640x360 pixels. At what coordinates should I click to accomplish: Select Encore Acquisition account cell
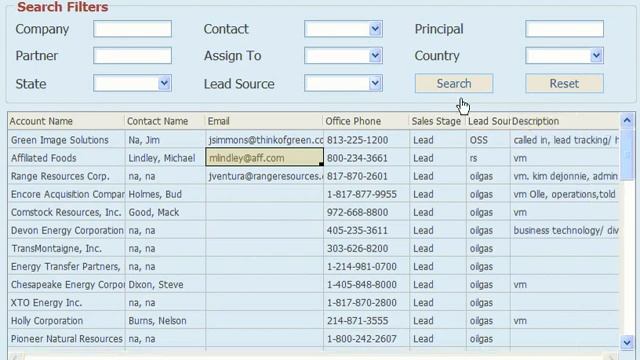pyautogui.click(x=67, y=194)
